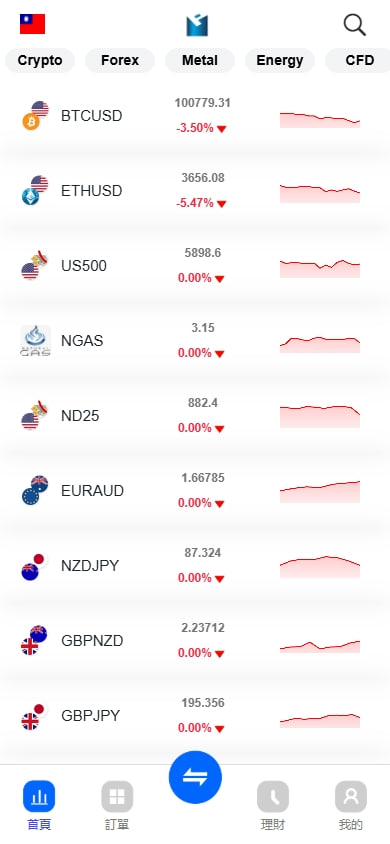Open the US500 index row
Image resolution: width=390 pixels, height=844 pixels.
tap(195, 266)
